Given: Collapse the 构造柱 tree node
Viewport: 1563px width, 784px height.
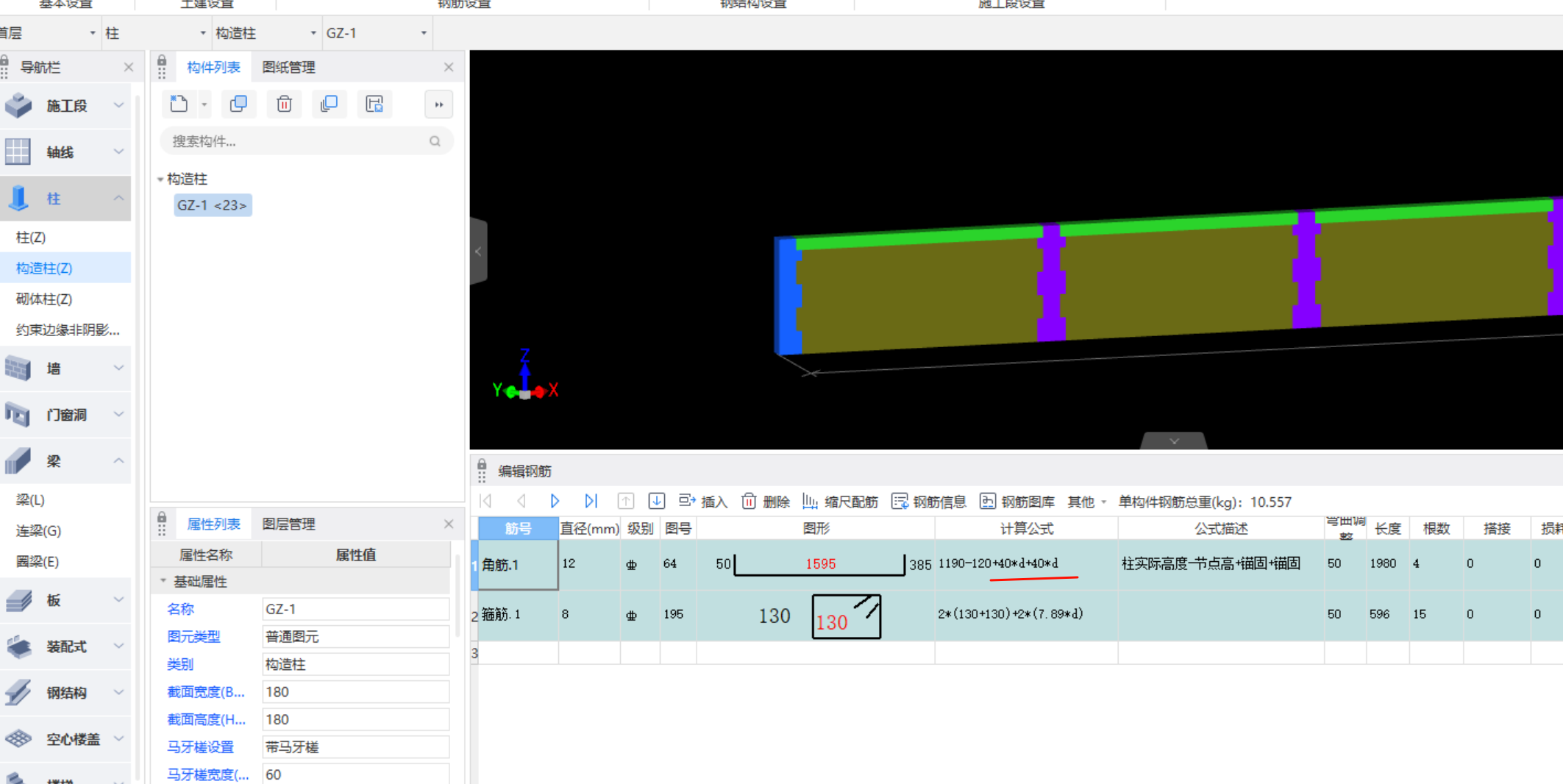Looking at the screenshot, I should [160, 179].
